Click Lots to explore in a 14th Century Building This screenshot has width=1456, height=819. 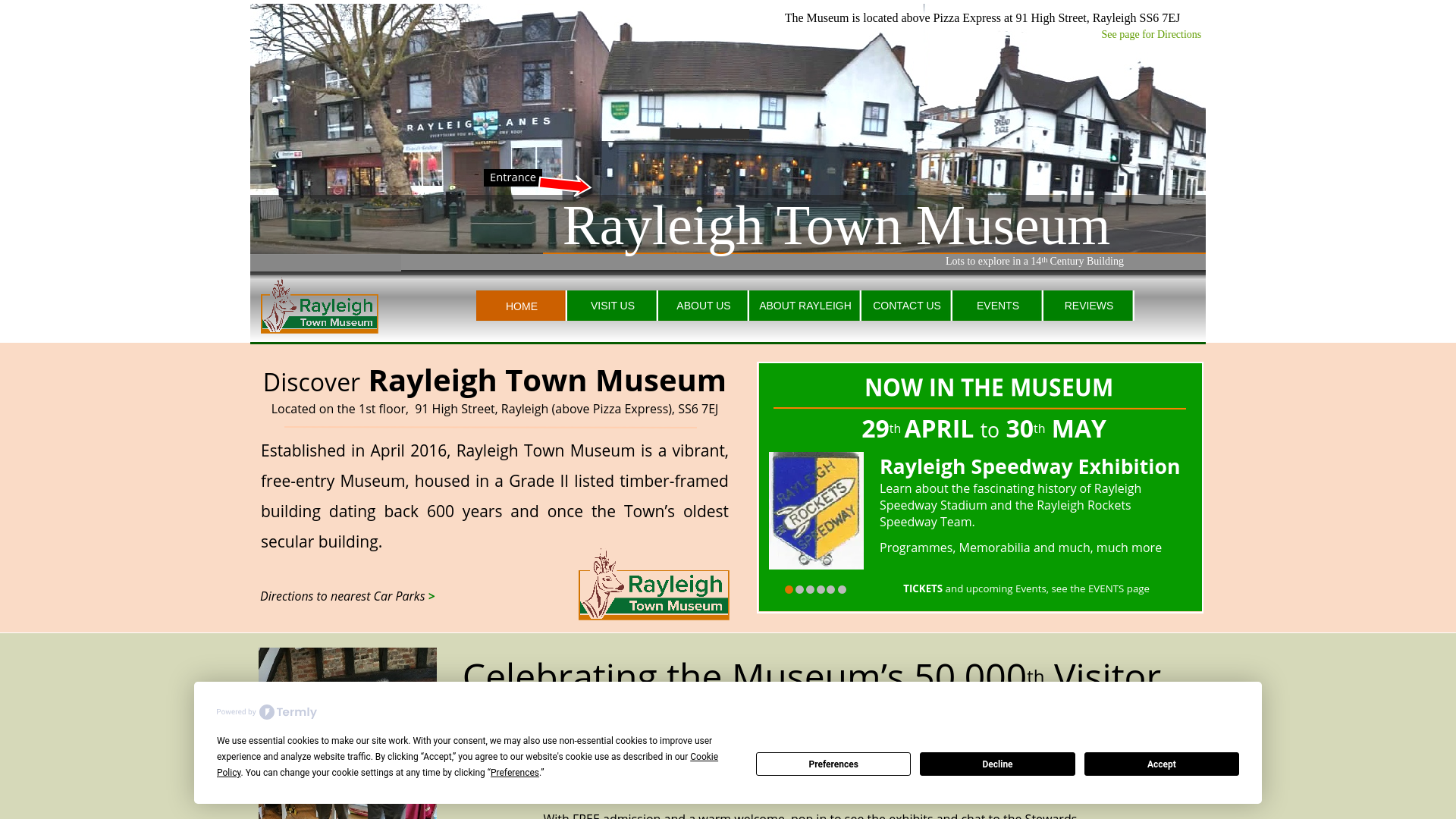(1034, 261)
